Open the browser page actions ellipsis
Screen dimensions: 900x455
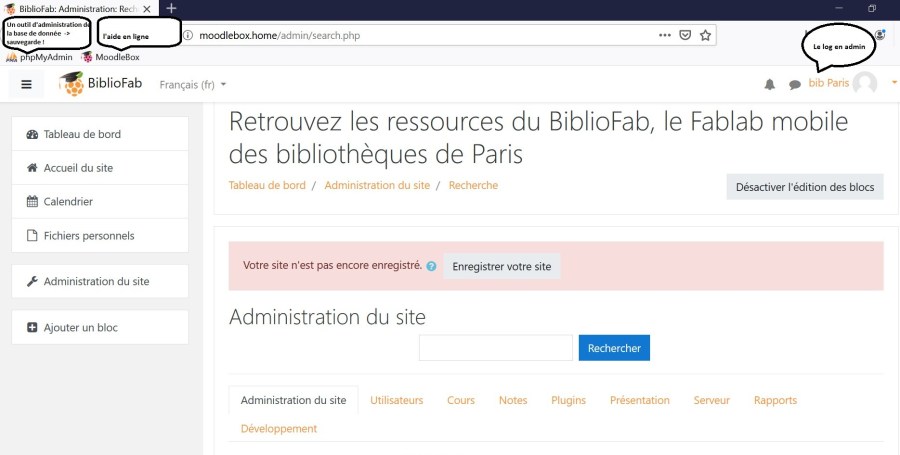pos(665,35)
